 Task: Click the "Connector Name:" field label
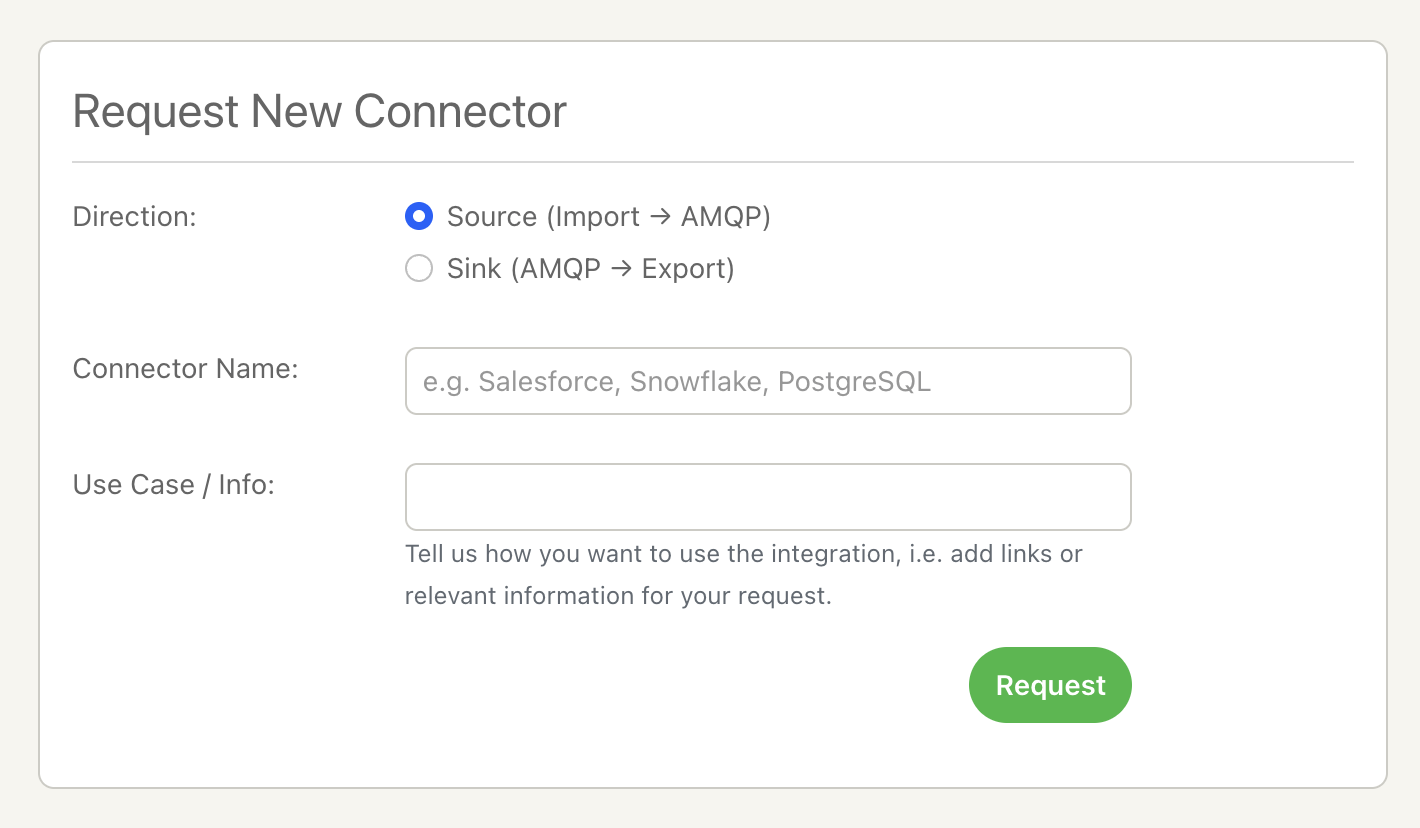186,369
